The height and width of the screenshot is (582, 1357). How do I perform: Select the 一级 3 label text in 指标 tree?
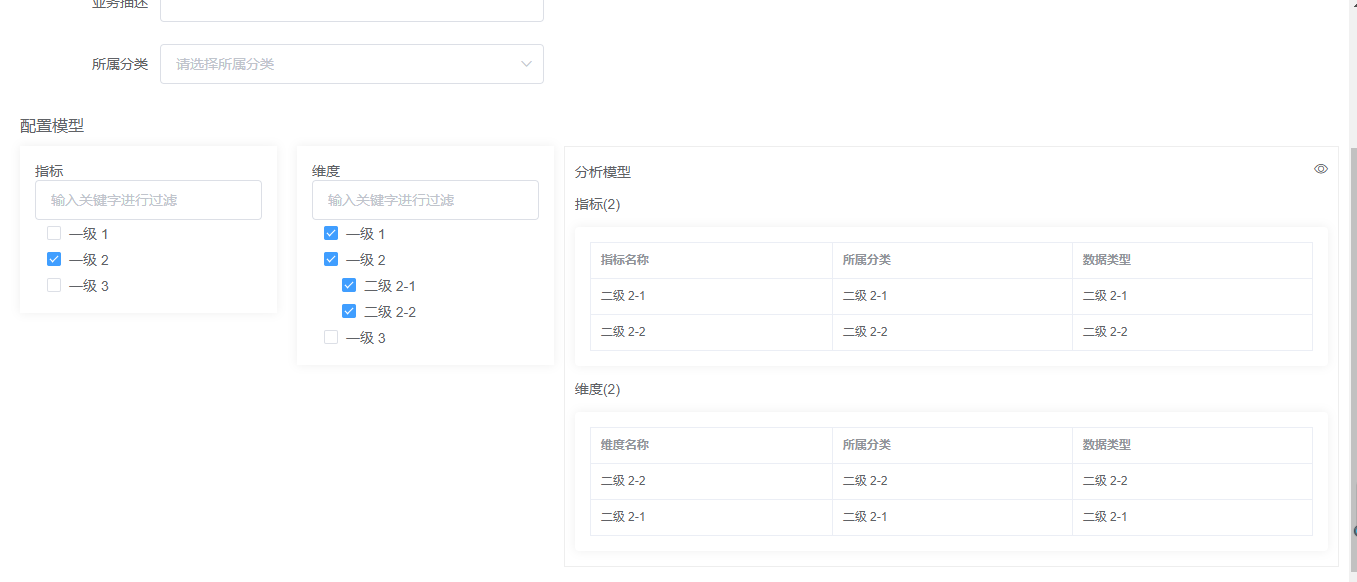[89, 286]
